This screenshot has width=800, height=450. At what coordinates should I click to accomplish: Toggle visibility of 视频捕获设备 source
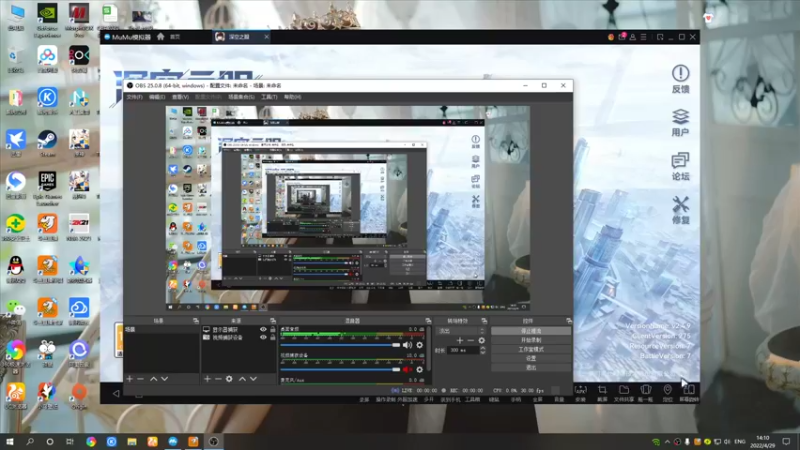[263, 337]
